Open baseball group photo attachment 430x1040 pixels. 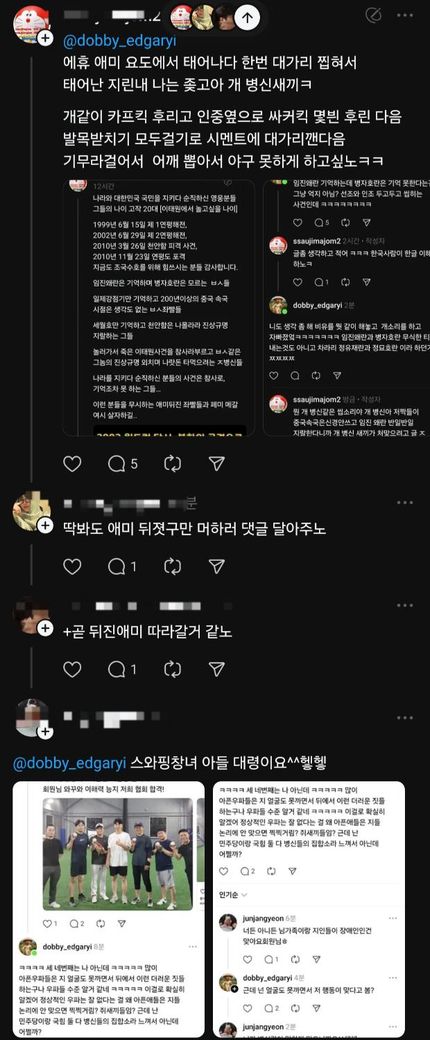pyautogui.click(x=118, y=853)
